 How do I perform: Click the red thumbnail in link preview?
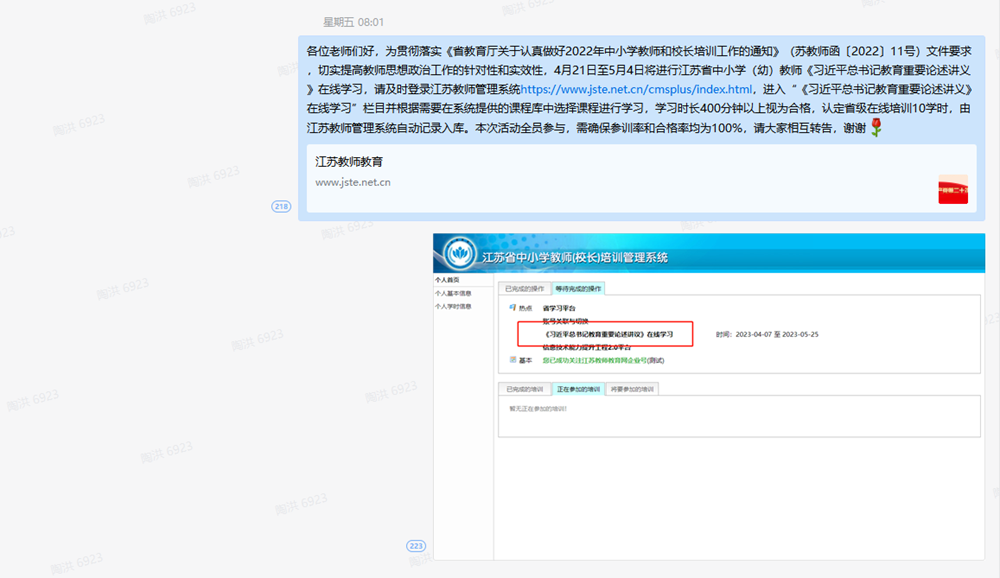pos(952,189)
